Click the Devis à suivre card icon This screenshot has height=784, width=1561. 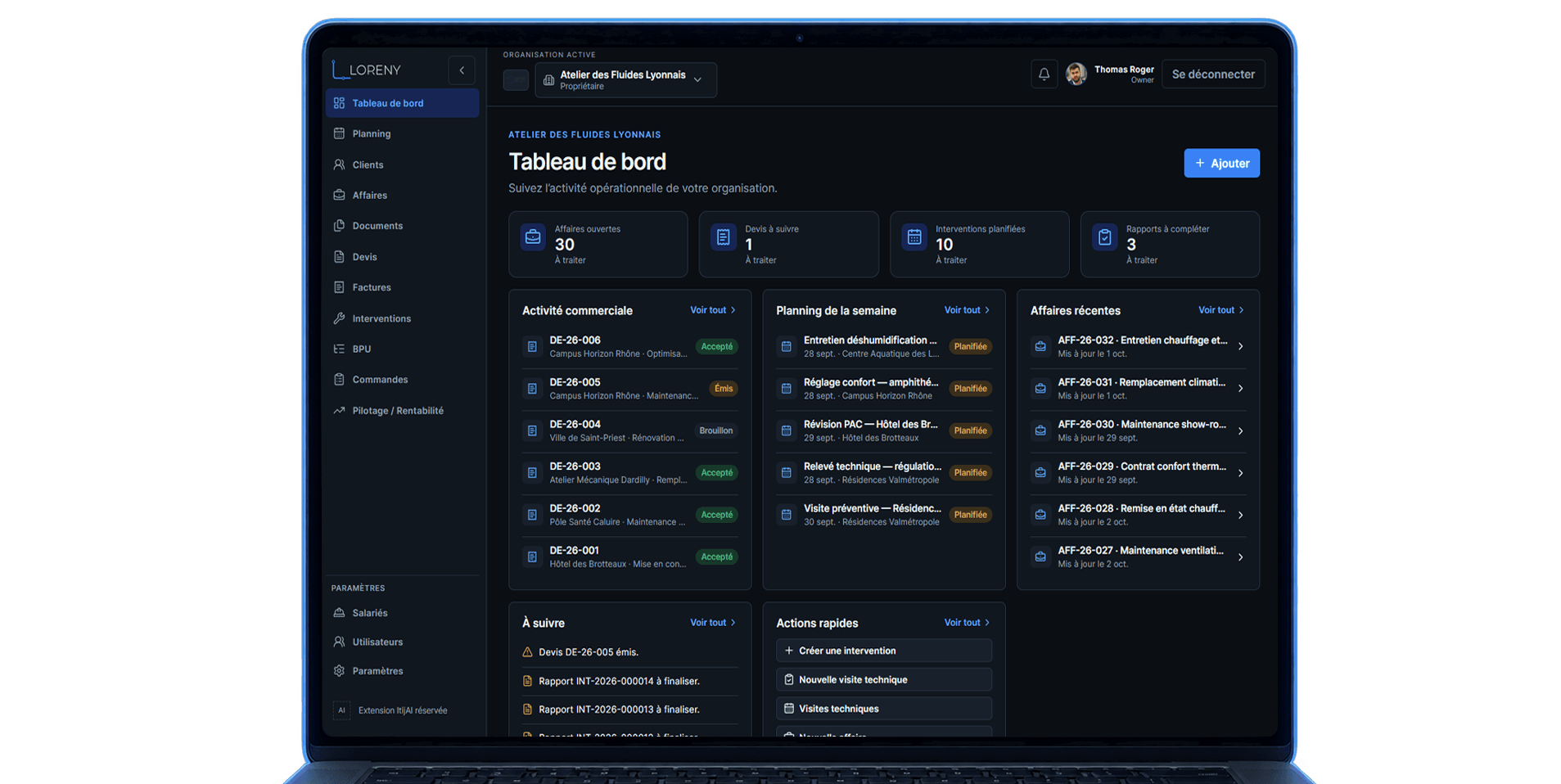click(x=724, y=237)
